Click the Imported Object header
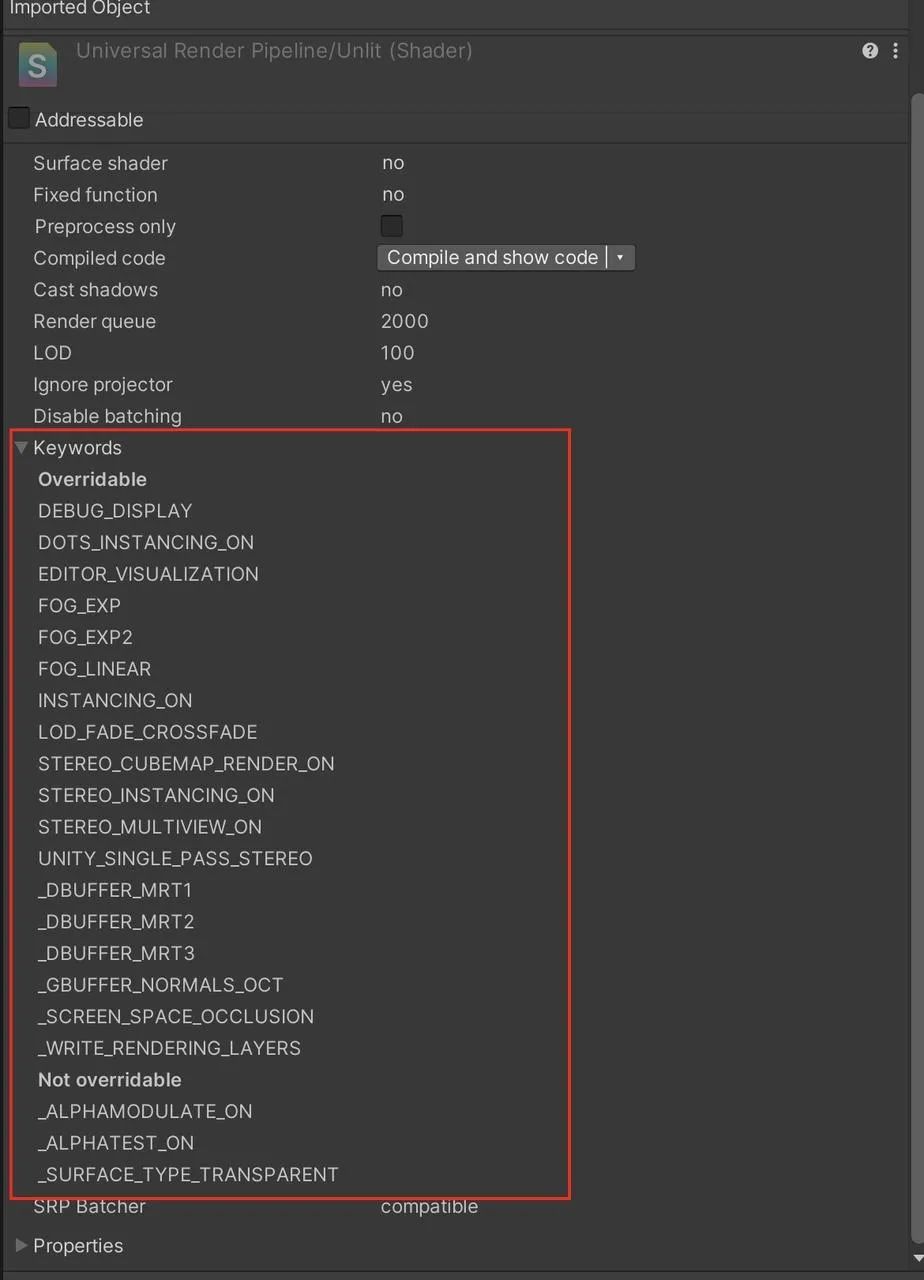Viewport: 924px width, 1280px height. click(x=80, y=9)
